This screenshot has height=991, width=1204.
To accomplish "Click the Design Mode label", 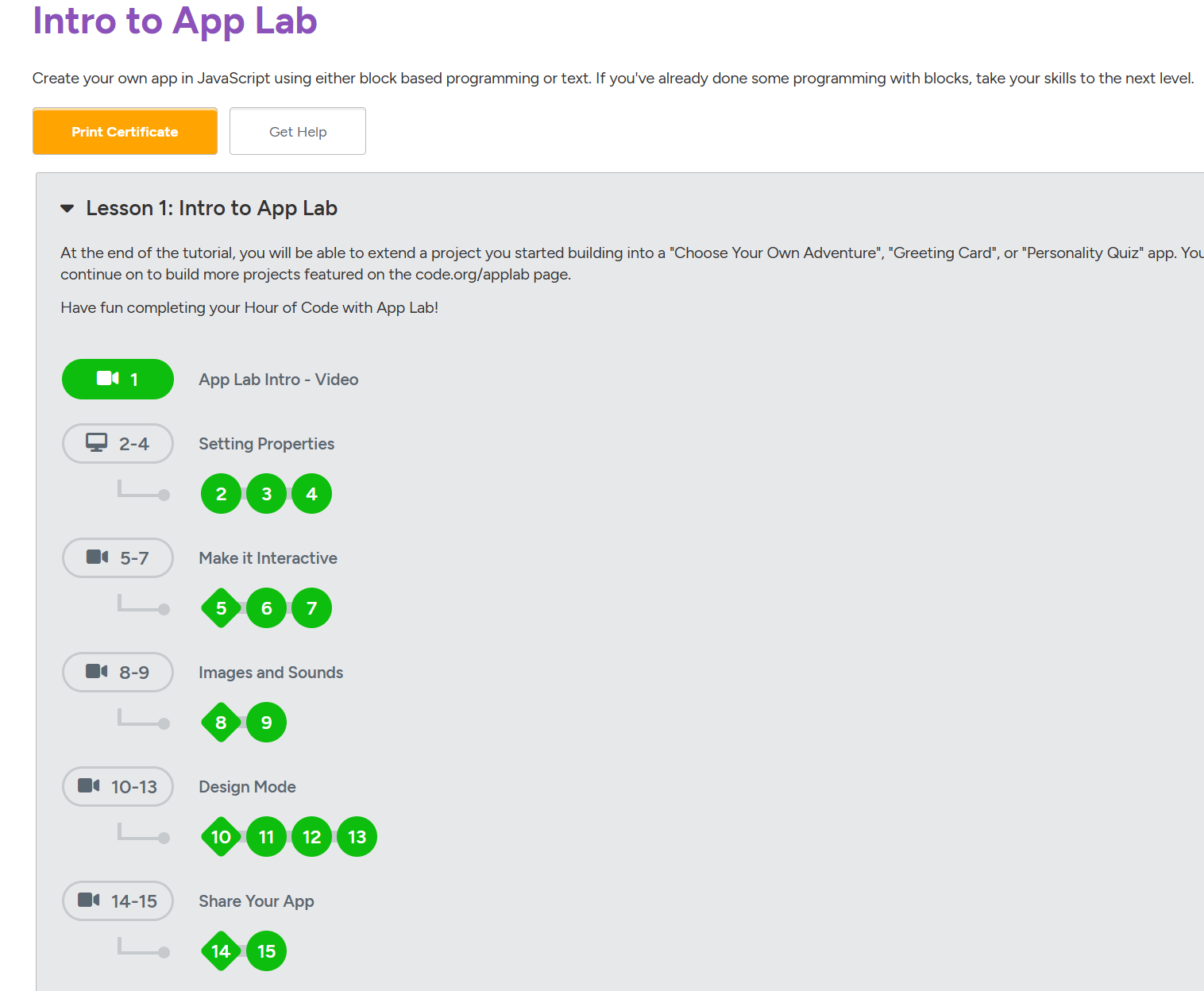I will [x=248, y=787].
